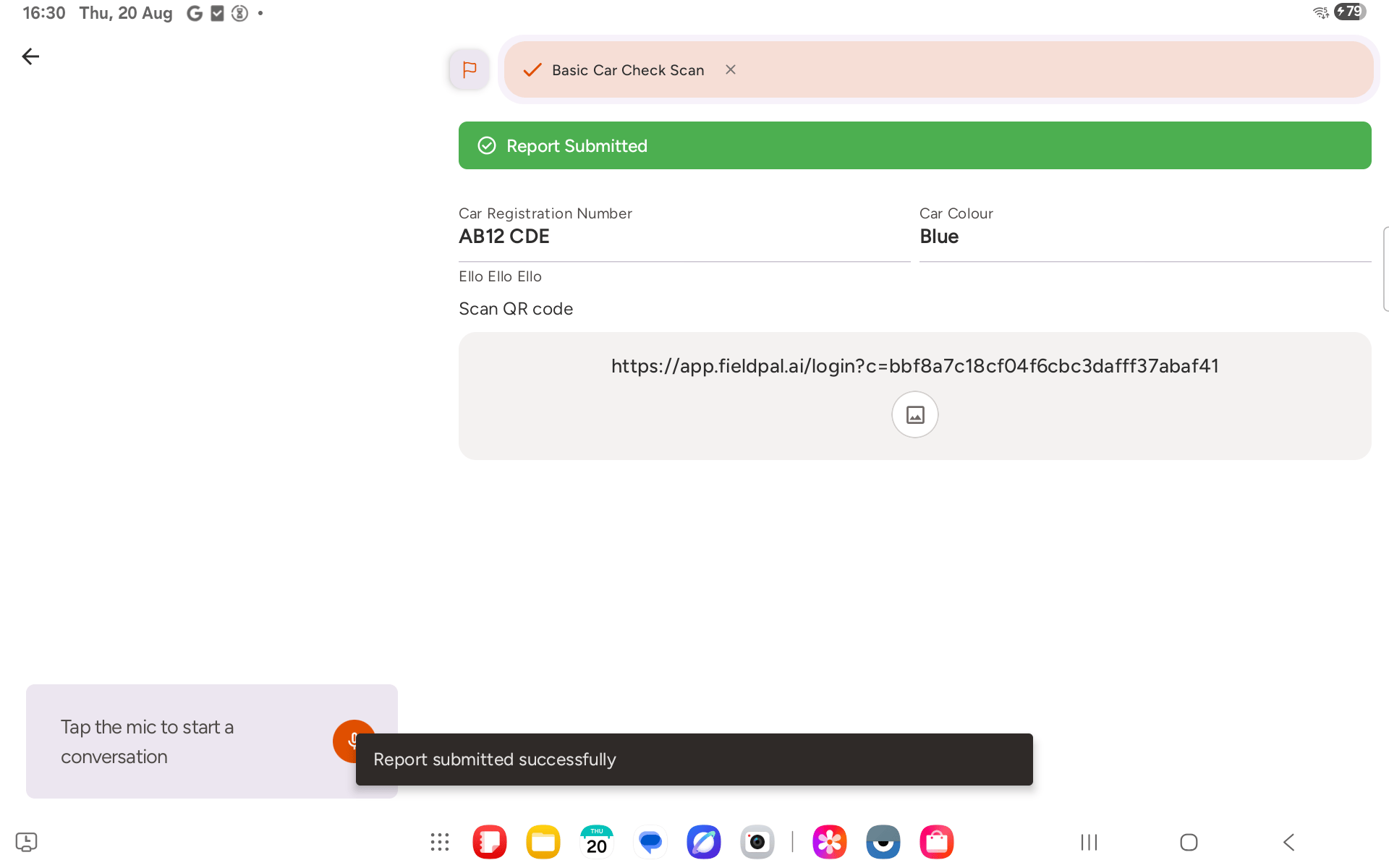
Task: Tap the orange flag icon
Action: click(x=469, y=69)
